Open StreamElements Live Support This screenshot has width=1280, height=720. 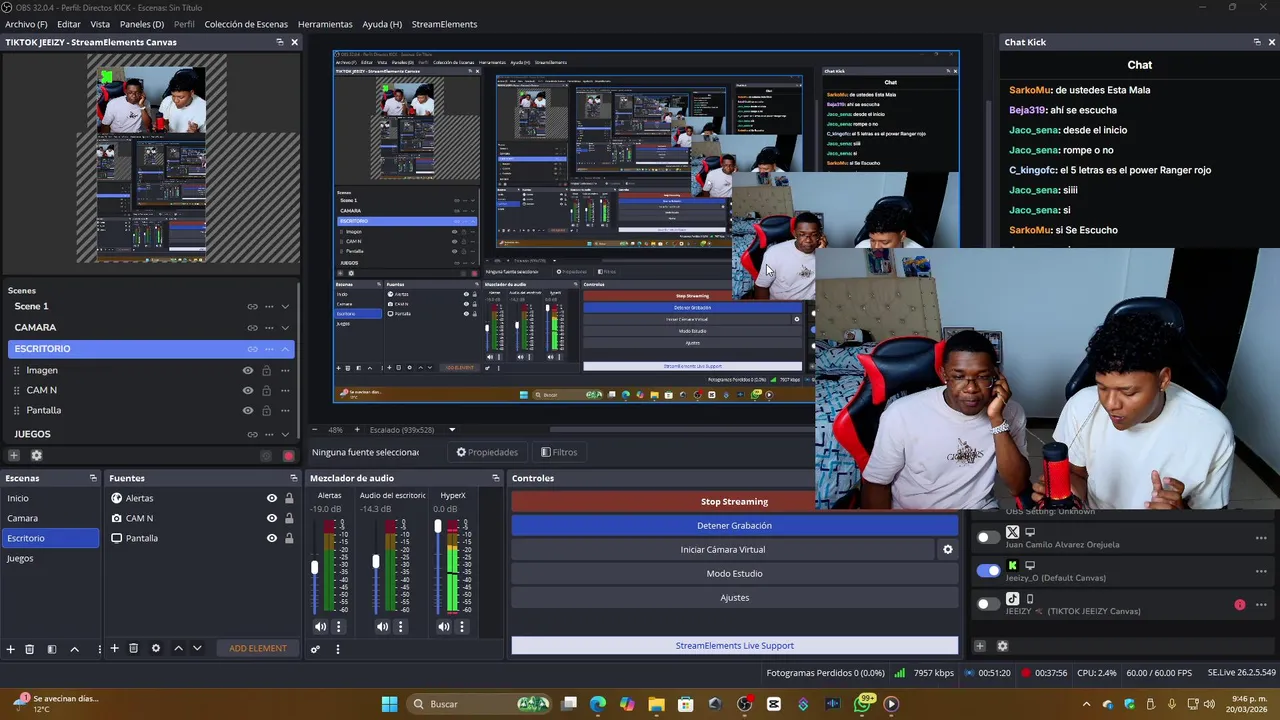coord(734,646)
